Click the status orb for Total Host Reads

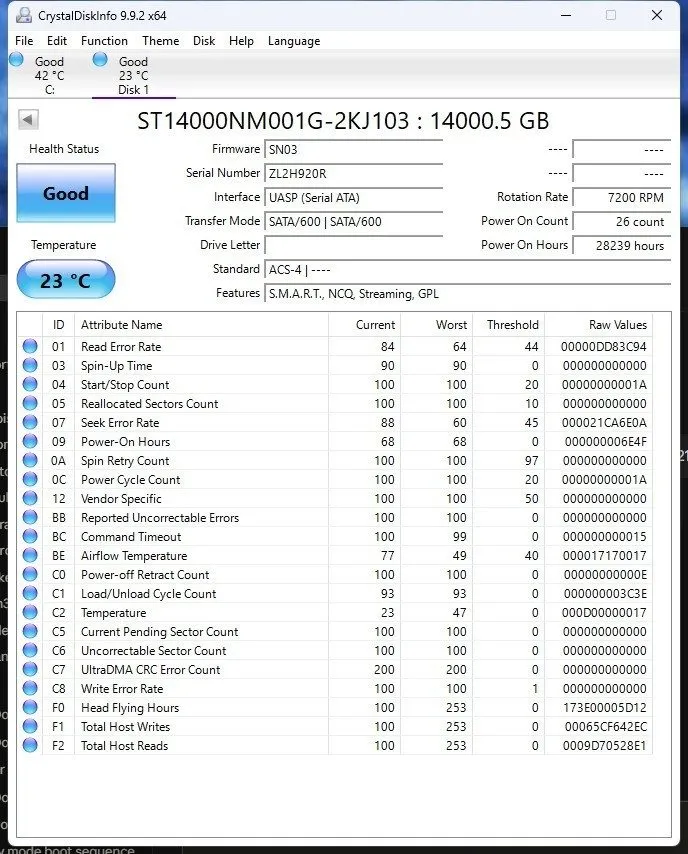click(x=30, y=746)
